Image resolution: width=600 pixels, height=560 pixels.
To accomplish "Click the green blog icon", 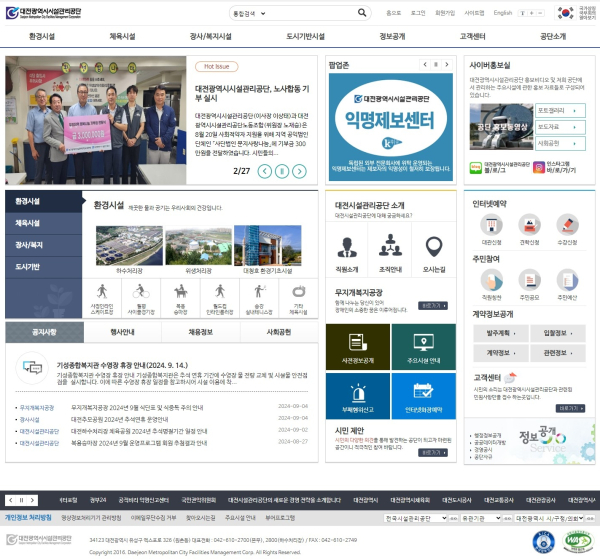I will (476, 168).
